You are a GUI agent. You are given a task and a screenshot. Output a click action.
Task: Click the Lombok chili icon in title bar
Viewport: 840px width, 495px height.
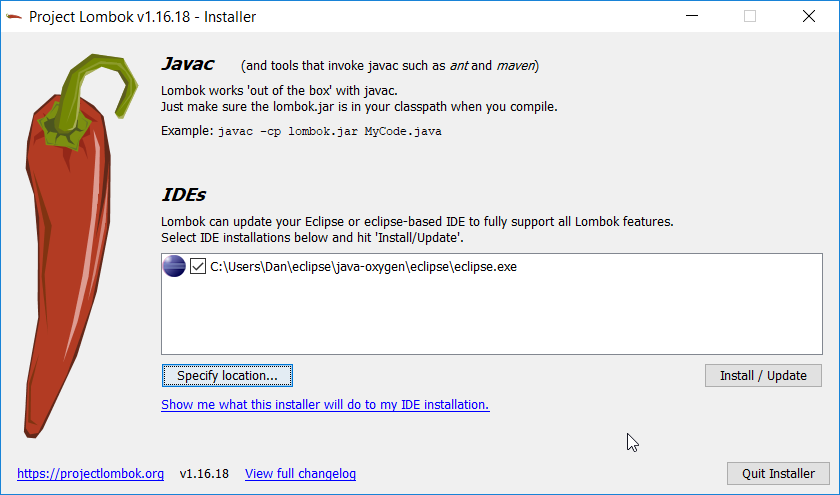coord(14,16)
